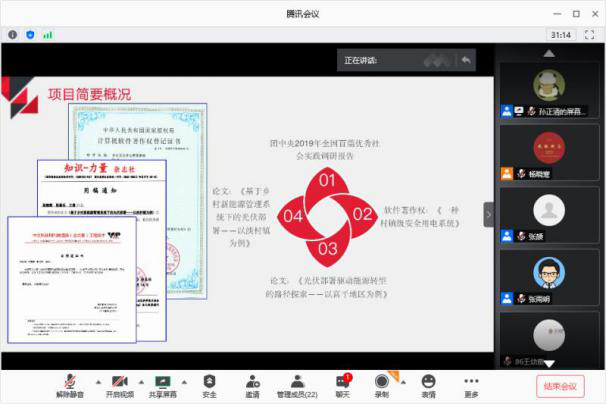Open the 表情 emoji reactions
606x404 pixels.
(428, 381)
